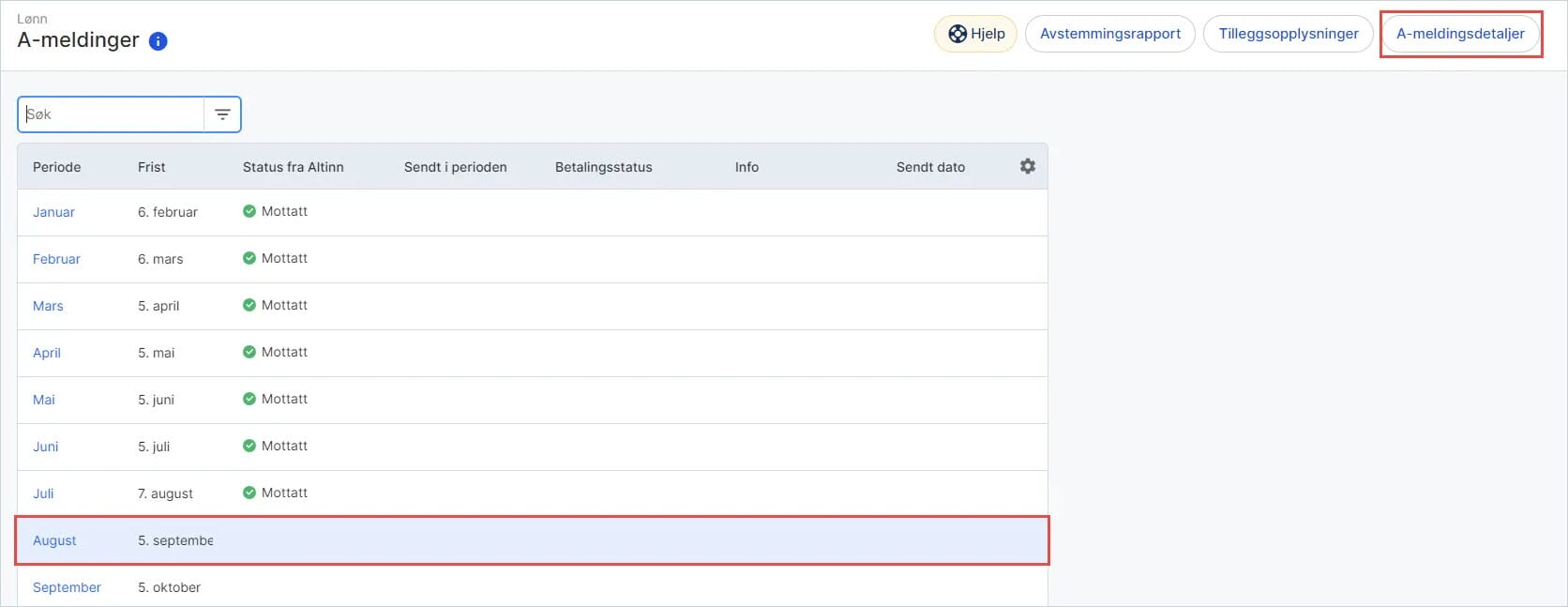The width and height of the screenshot is (1568, 607).
Task: Open the Juli period link
Action: (x=43, y=493)
